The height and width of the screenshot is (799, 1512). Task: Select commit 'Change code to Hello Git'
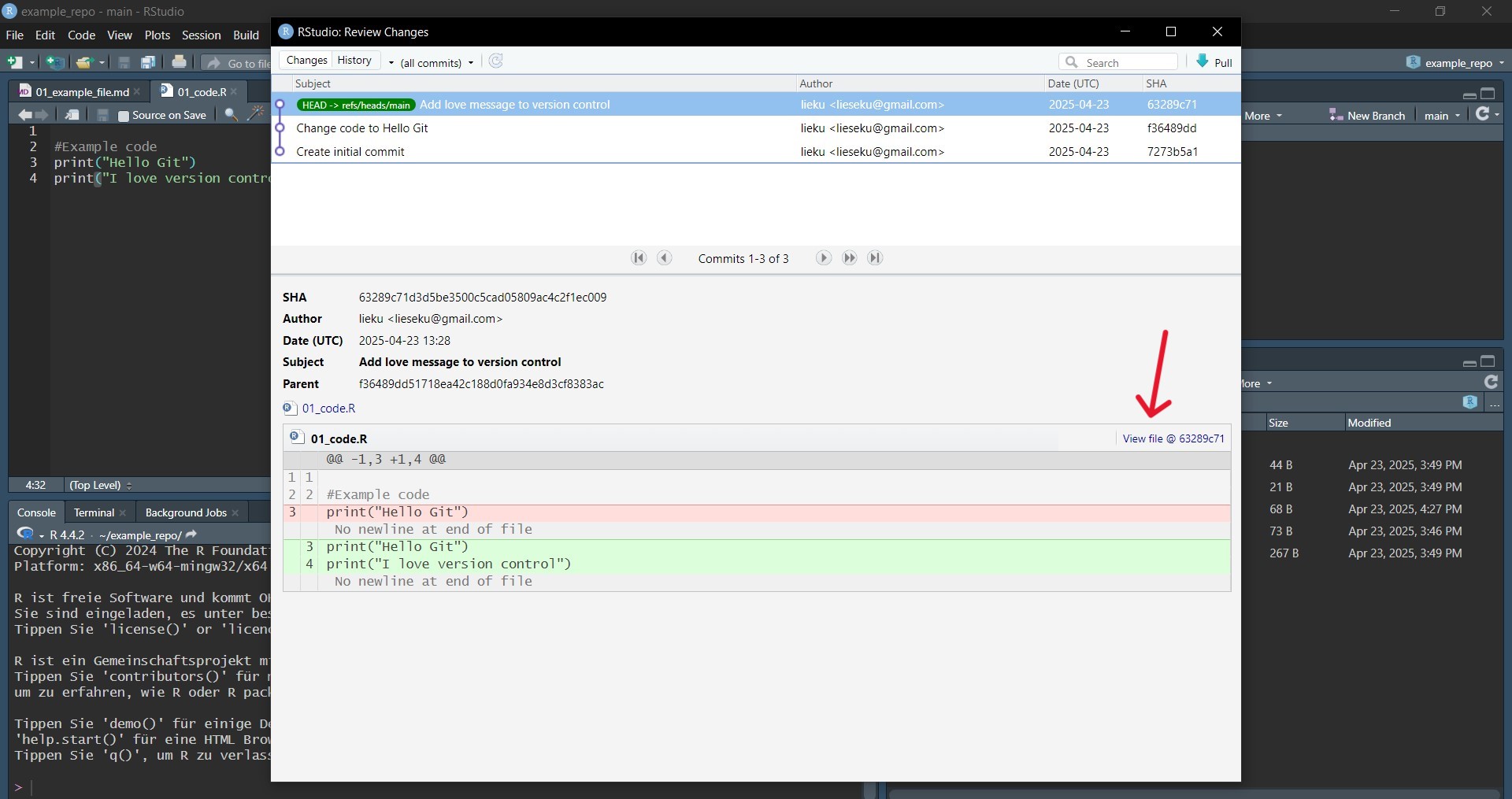pos(756,128)
